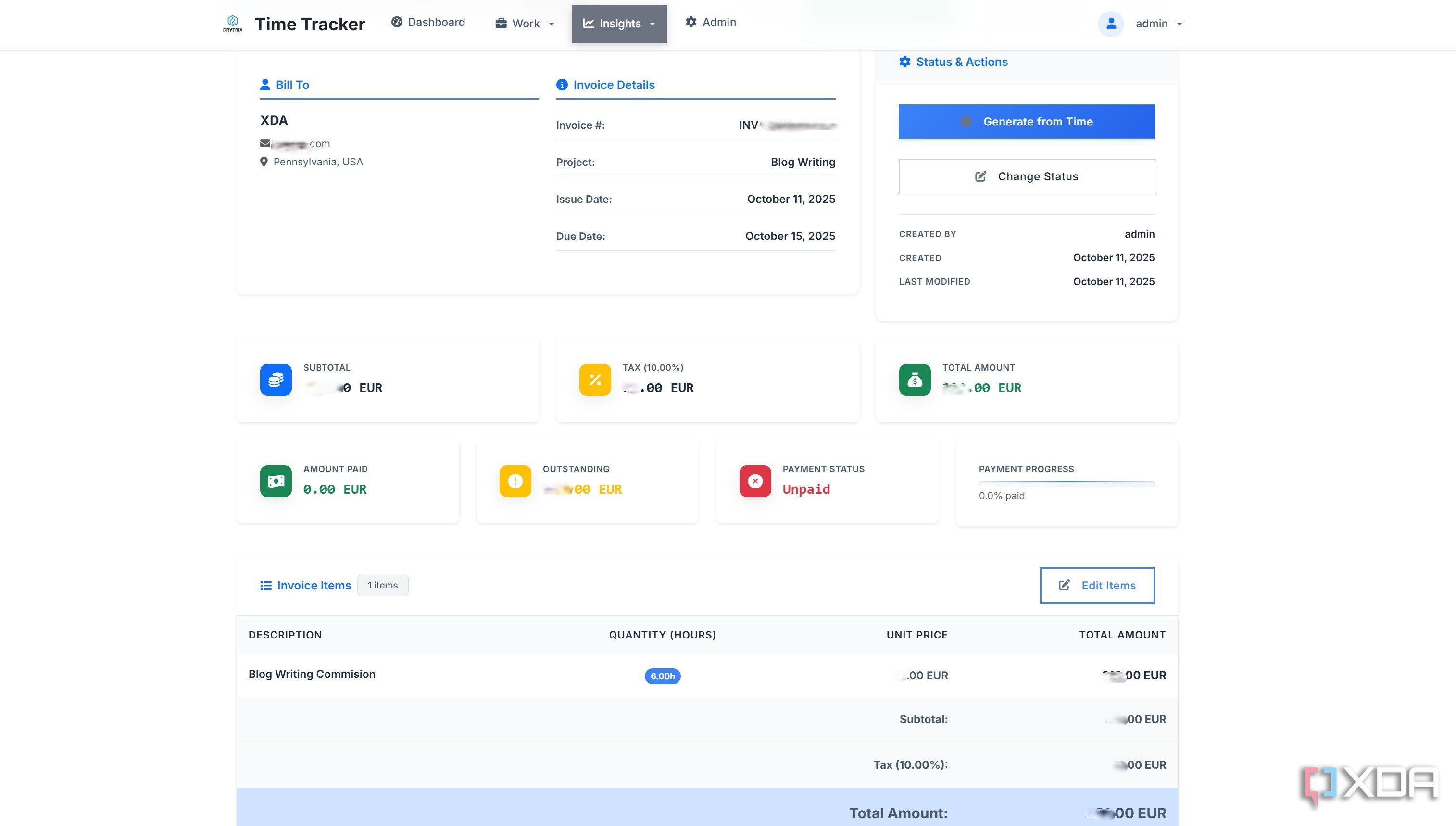Click the clock icon in Generate from Time

pyautogui.click(x=966, y=122)
